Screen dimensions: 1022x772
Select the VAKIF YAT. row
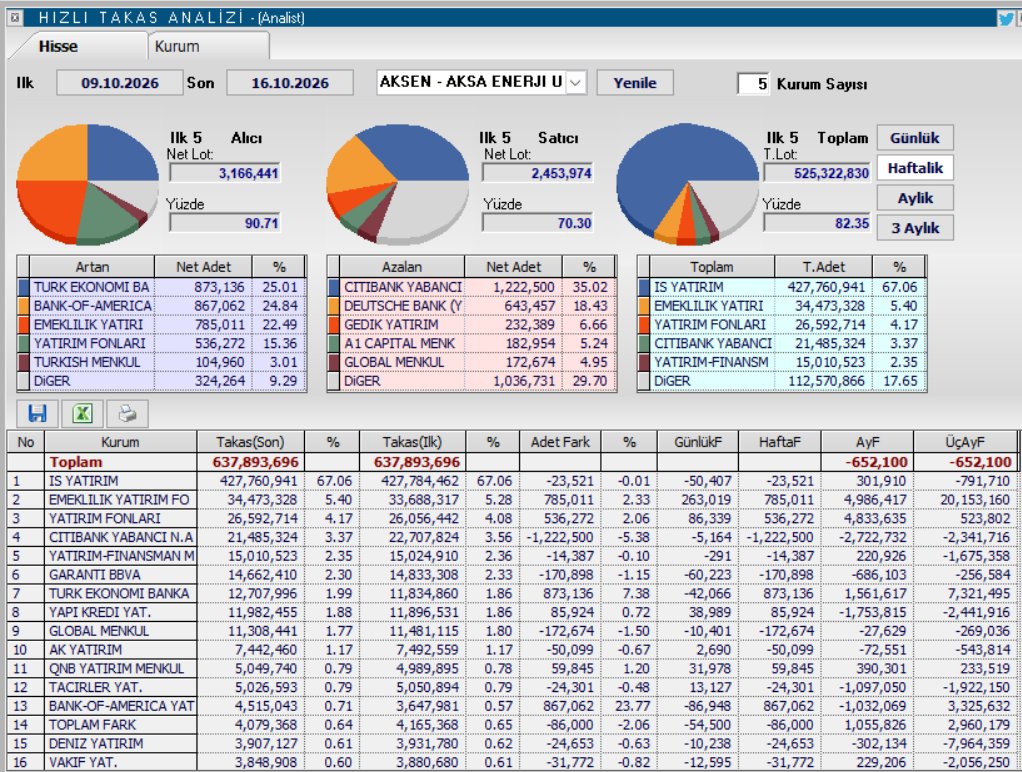click(512, 762)
